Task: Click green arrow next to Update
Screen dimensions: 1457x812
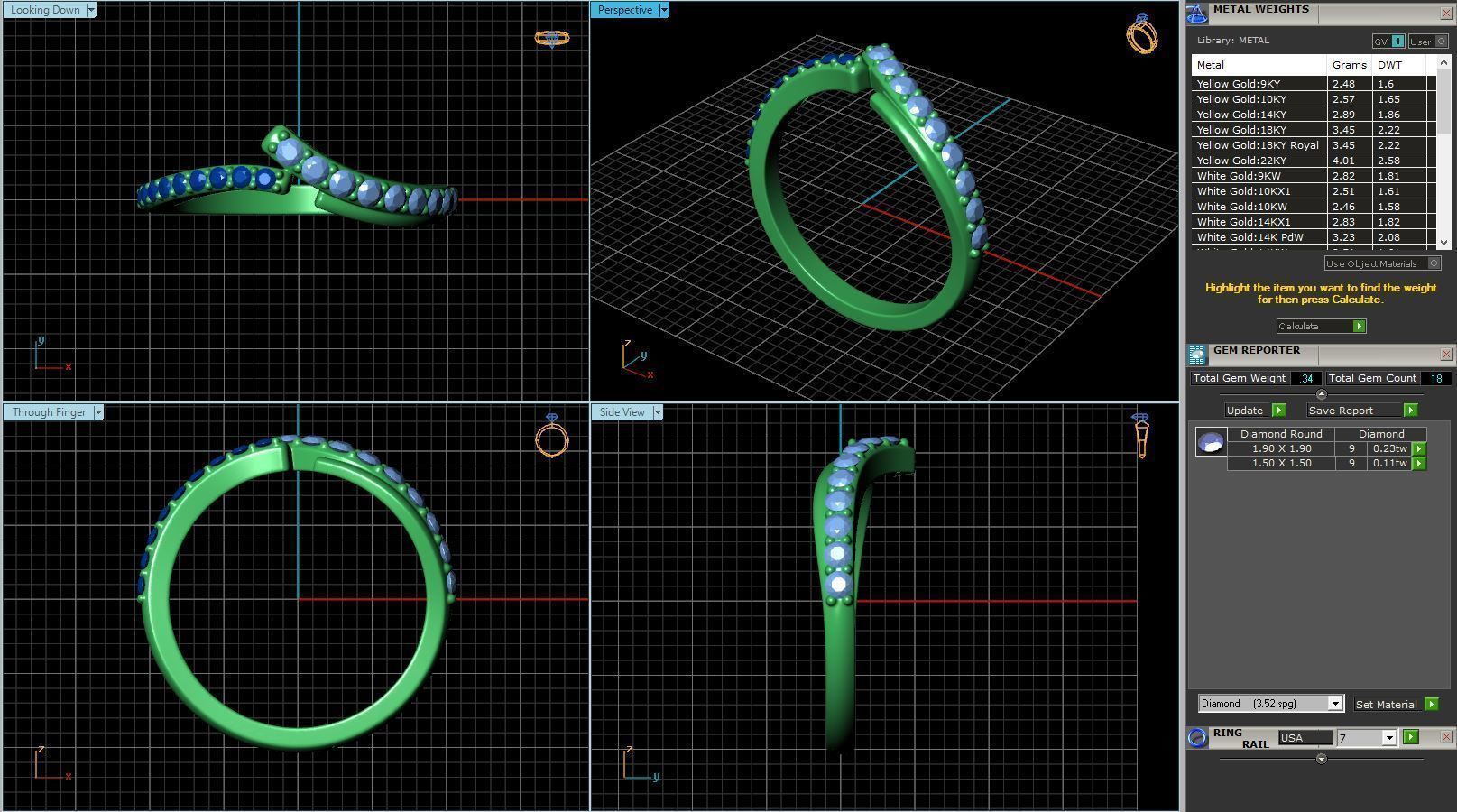Action: pyautogui.click(x=1278, y=411)
